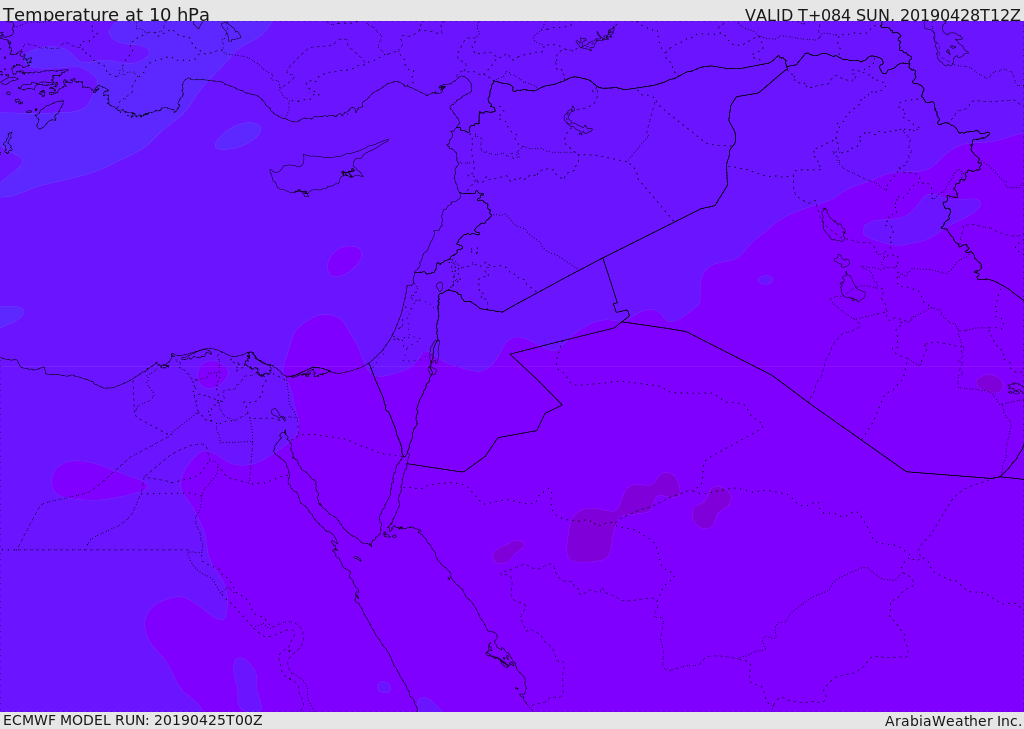The image size is (1024, 729).
Task: Click the dark purple spot near Kuwait
Action: tap(989, 383)
